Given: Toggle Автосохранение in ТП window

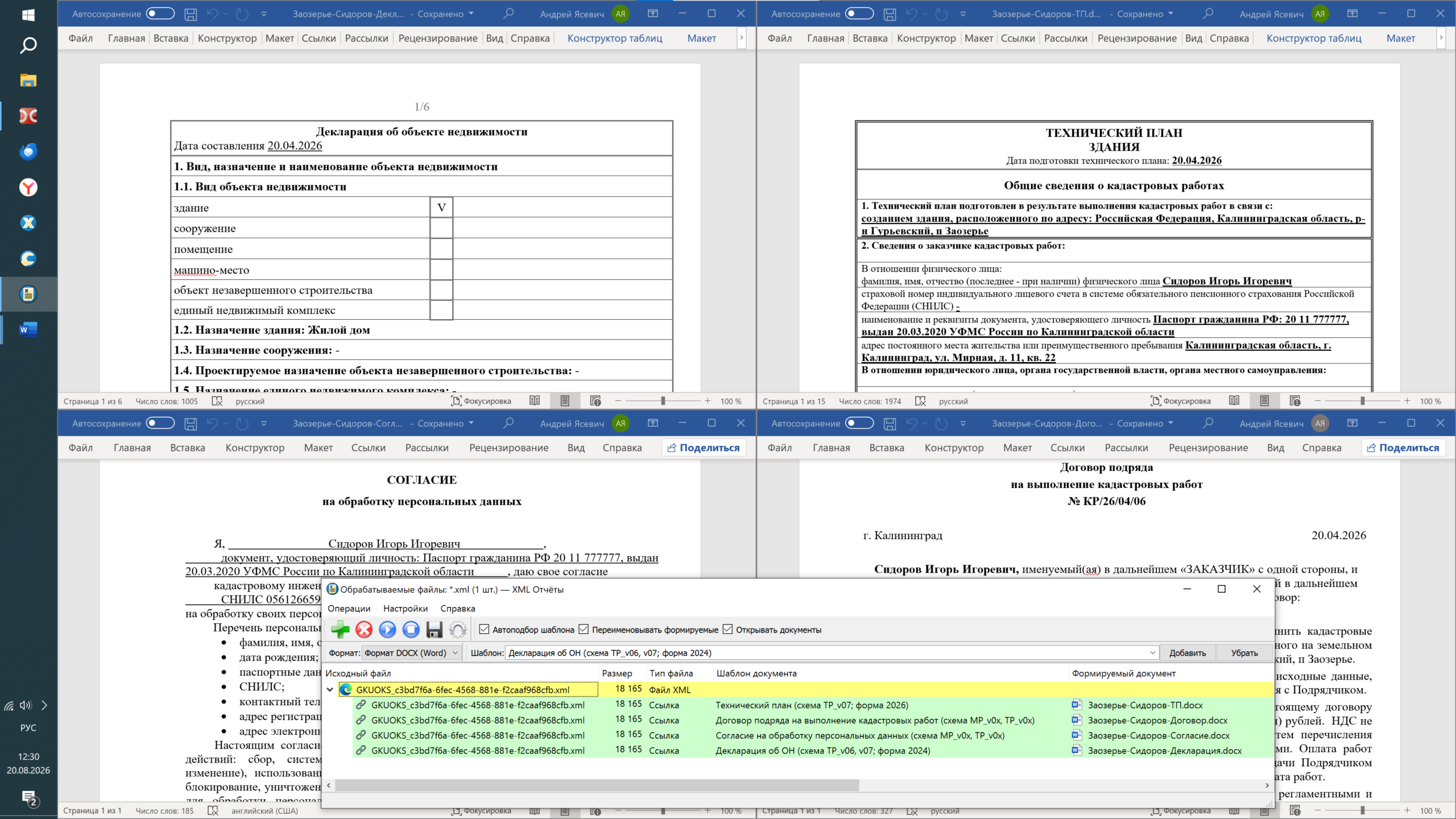Looking at the screenshot, I should pyautogui.click(x=859, y=13).
